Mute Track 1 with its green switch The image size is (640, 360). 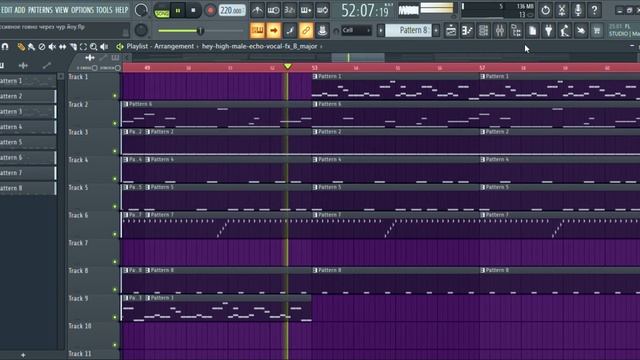click(115, 96)
